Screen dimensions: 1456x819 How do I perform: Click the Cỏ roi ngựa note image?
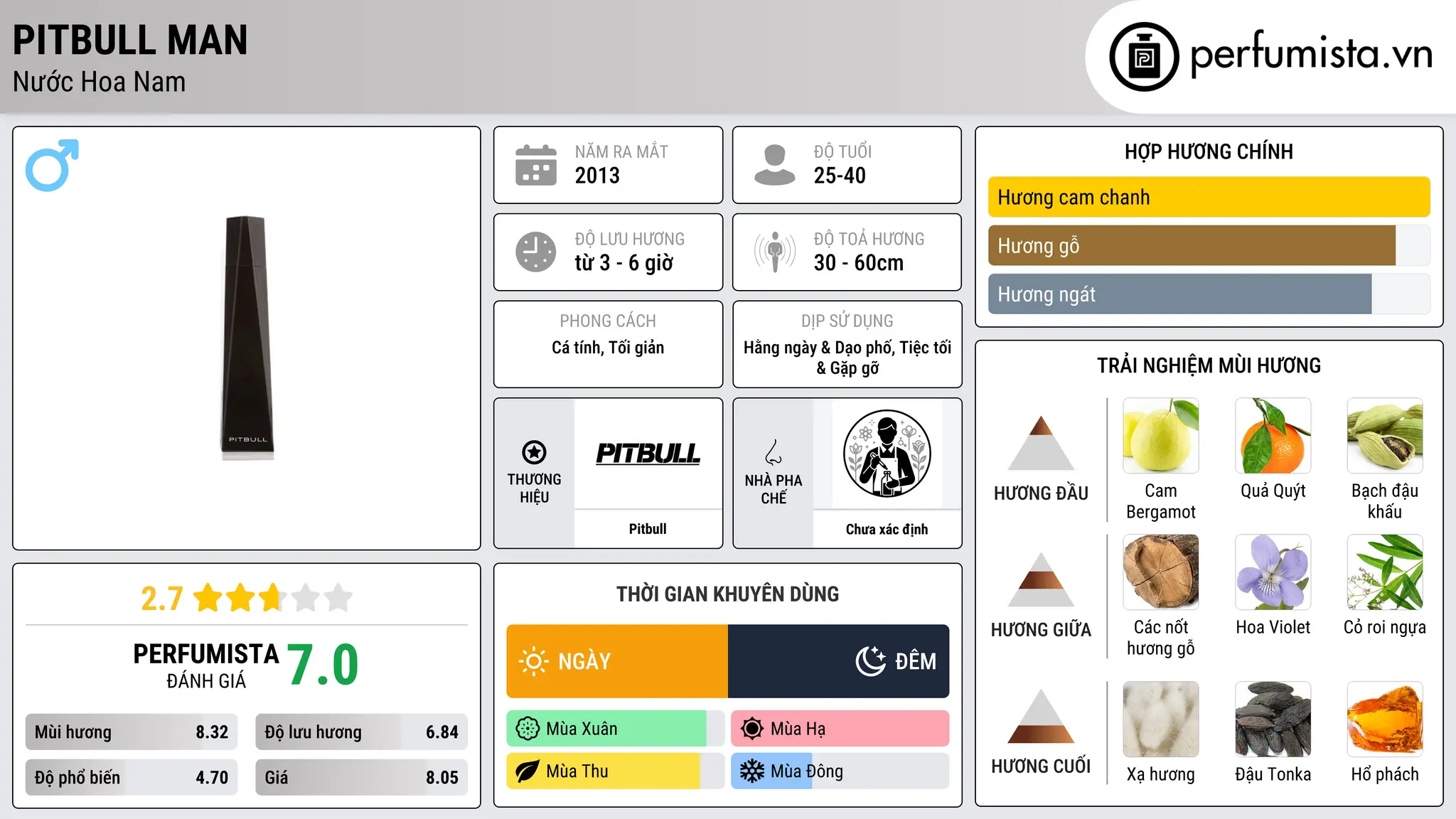[x=1385, y=572]
